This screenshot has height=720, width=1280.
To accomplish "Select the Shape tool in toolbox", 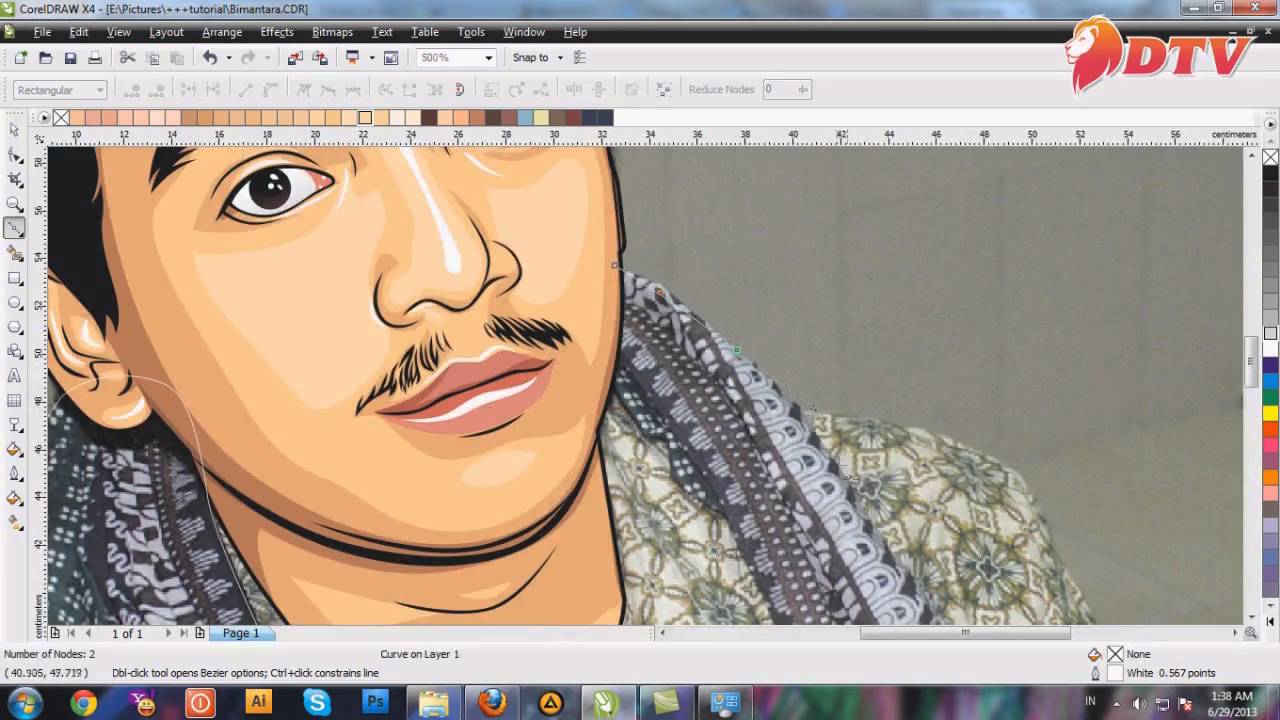I will coord(14,155).
